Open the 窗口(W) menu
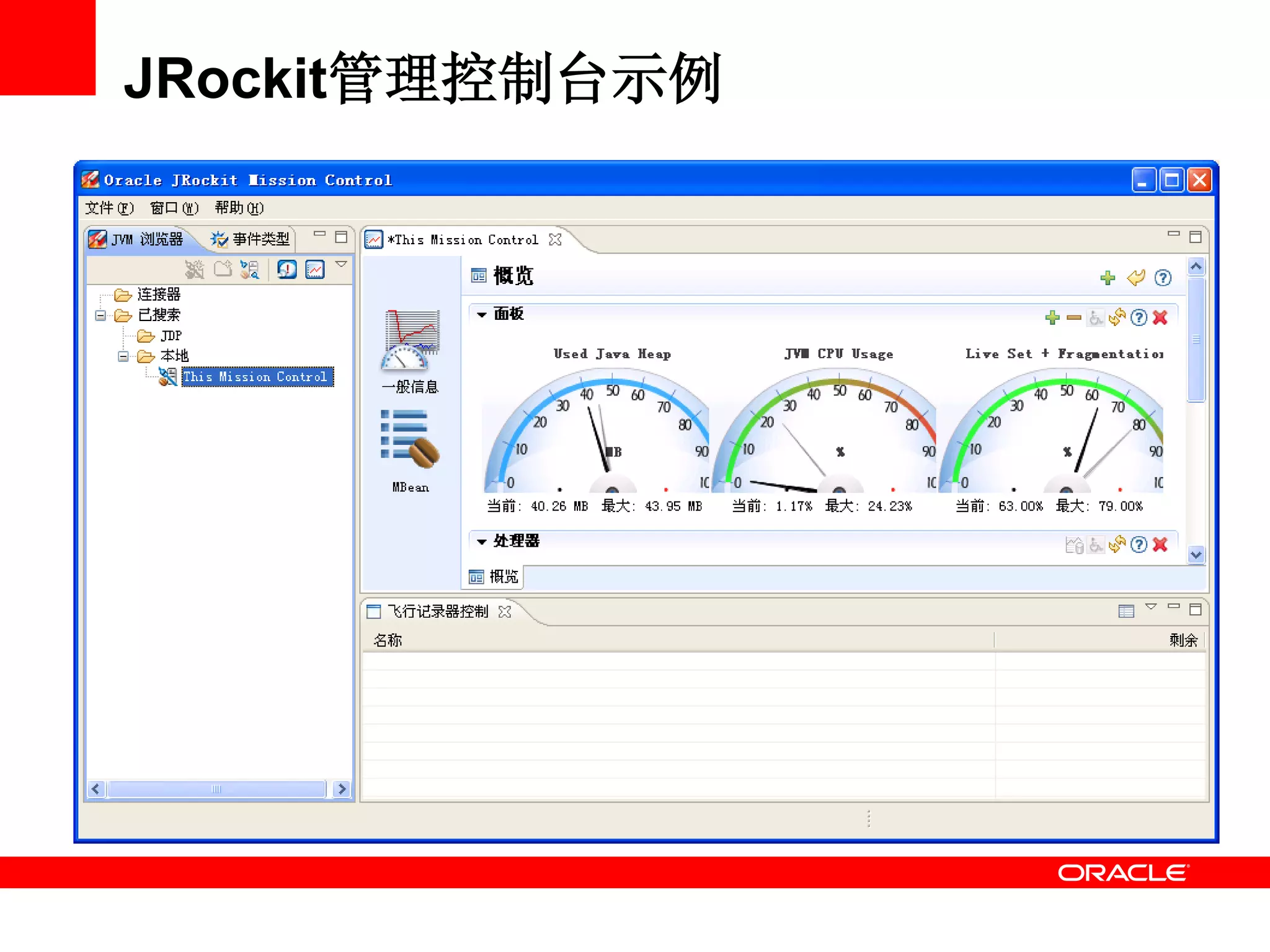 [174, 208]
